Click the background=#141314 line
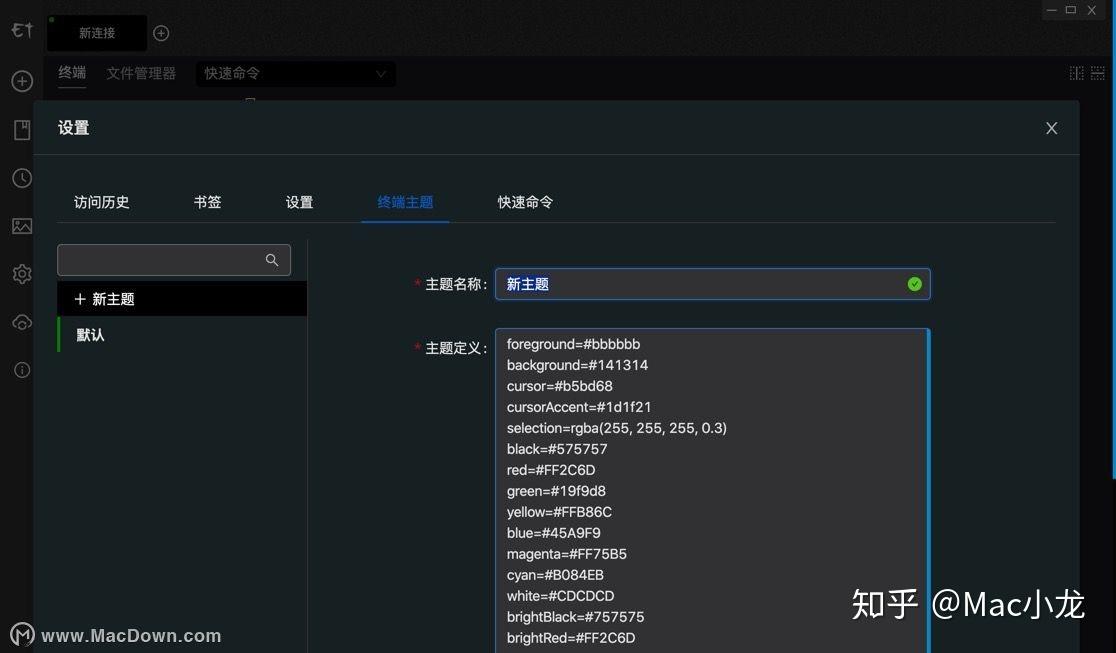The image size is (1116, 653). coord(577,365)
